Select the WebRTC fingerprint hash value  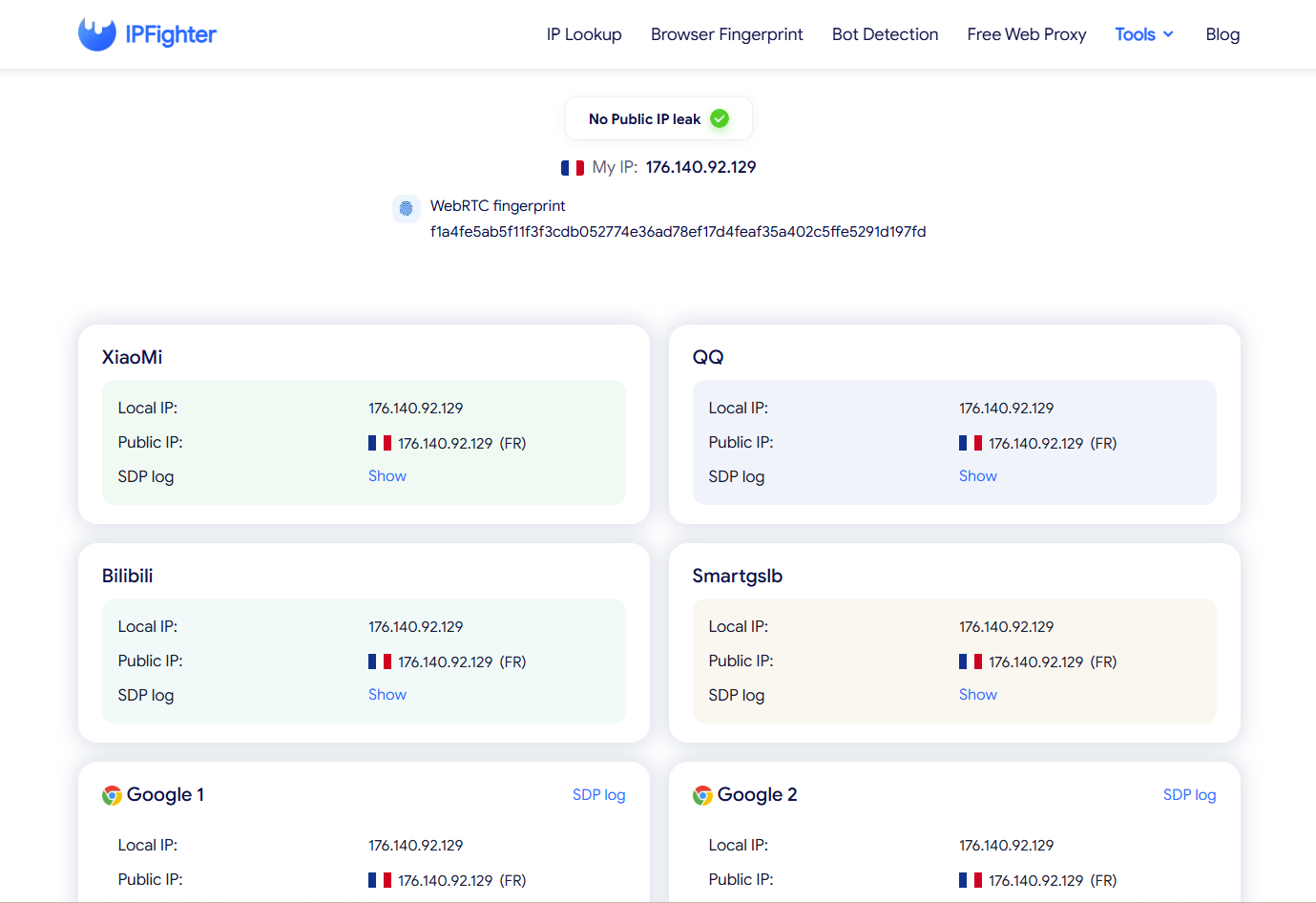678,232
